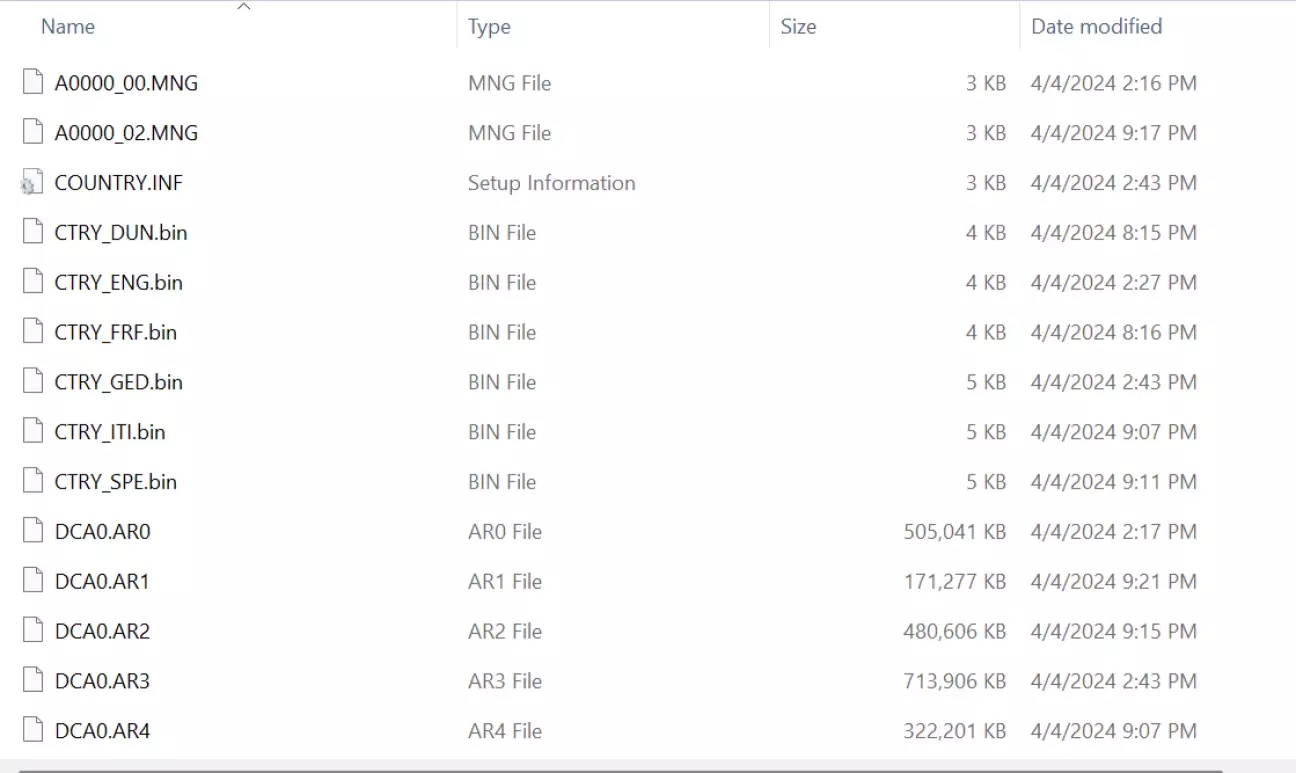Click the DCA0.AR3 file icon
This screenshot has height=773, width=1296.
(33, 682)
